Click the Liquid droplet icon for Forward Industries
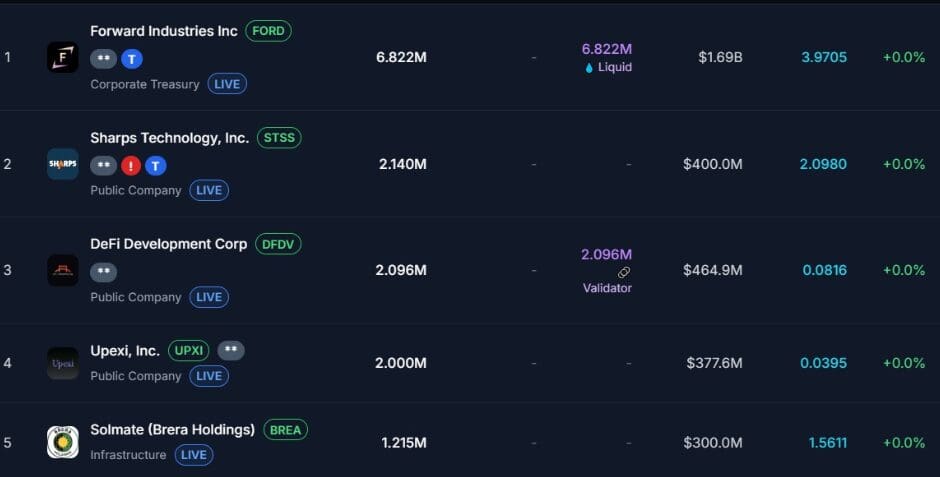The height and width of the screenshot is (477, 940). (x=589, y=68)
